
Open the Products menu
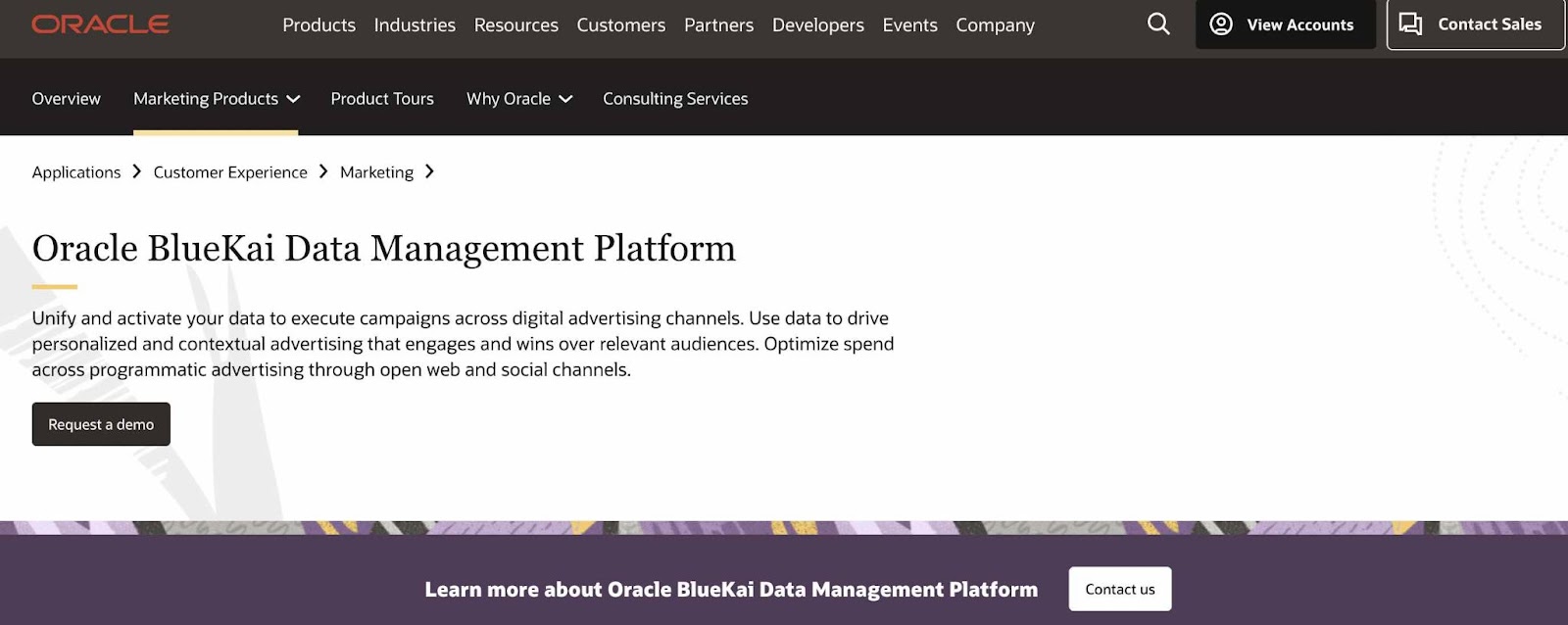(x=318, y=24)
